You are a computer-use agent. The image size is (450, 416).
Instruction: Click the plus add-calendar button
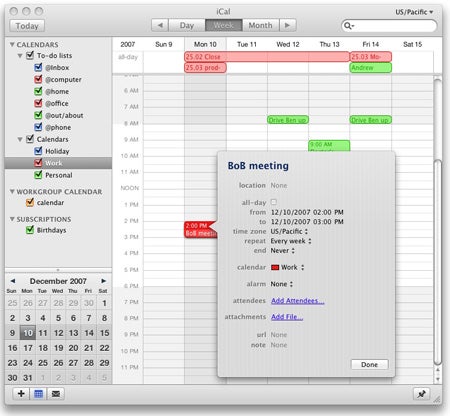pyautogui.click(x=21, y=394)
